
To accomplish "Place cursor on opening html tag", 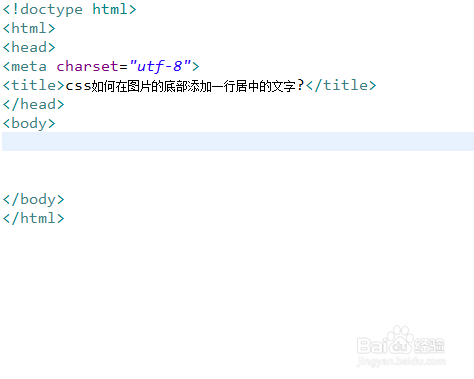I will coord(29,28).
